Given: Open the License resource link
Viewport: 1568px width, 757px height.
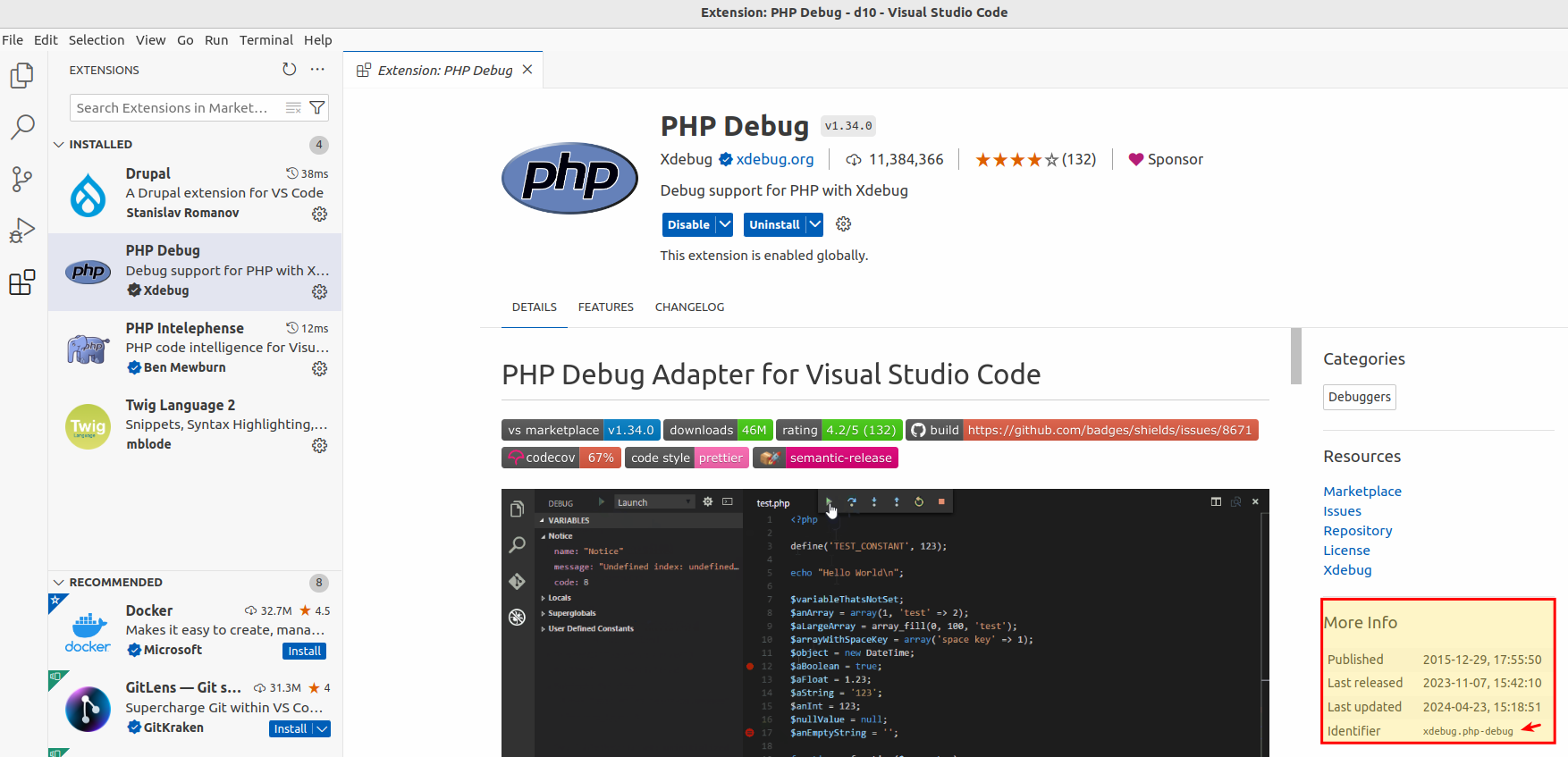Looking at the screenshot, I should 1346,551.
